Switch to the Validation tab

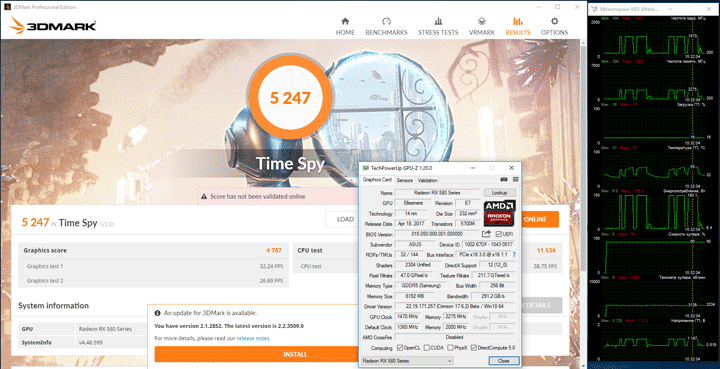tap(427, 180)
